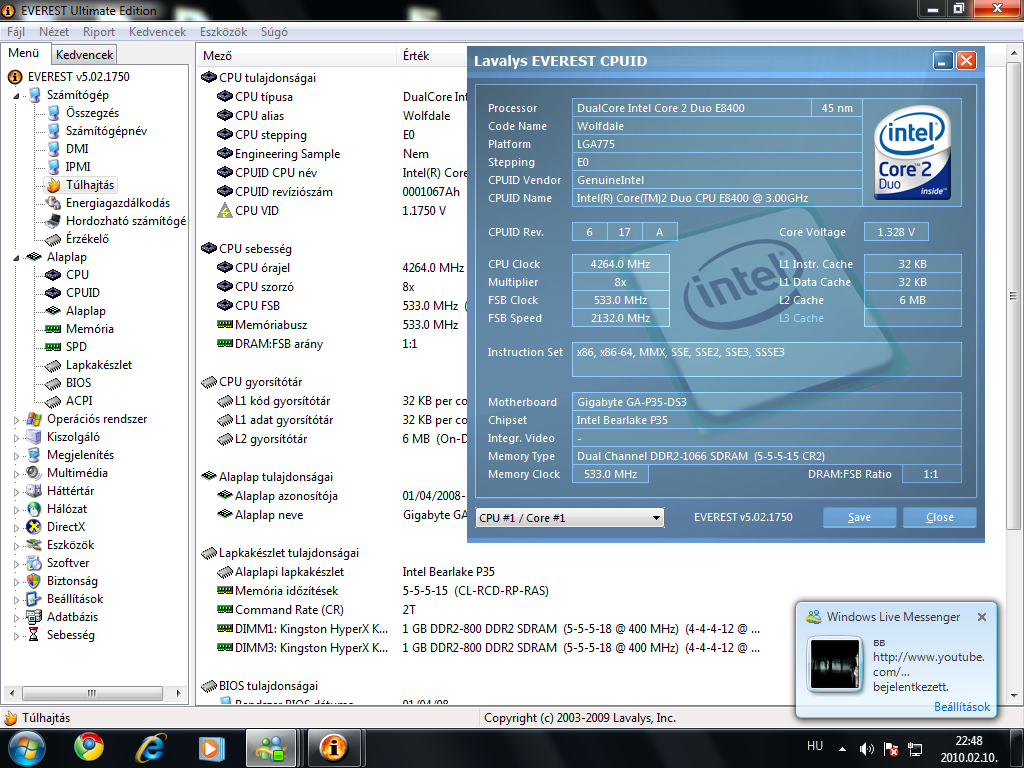Click the Memória RAM icon

[x=54, y=329]
